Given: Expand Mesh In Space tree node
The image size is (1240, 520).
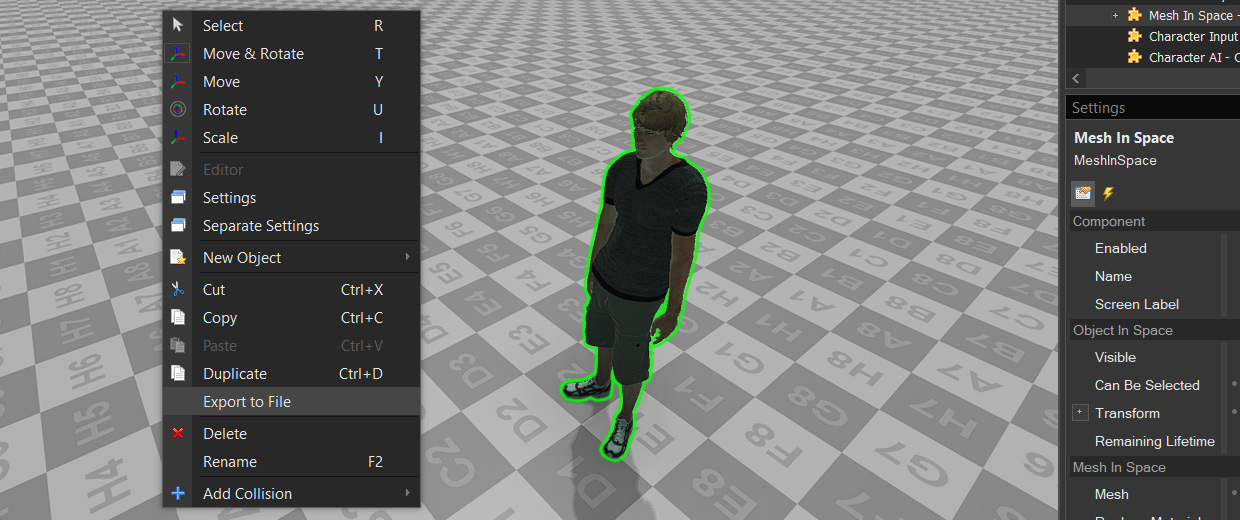Looking at the screenshot, I should point(1115,15).
